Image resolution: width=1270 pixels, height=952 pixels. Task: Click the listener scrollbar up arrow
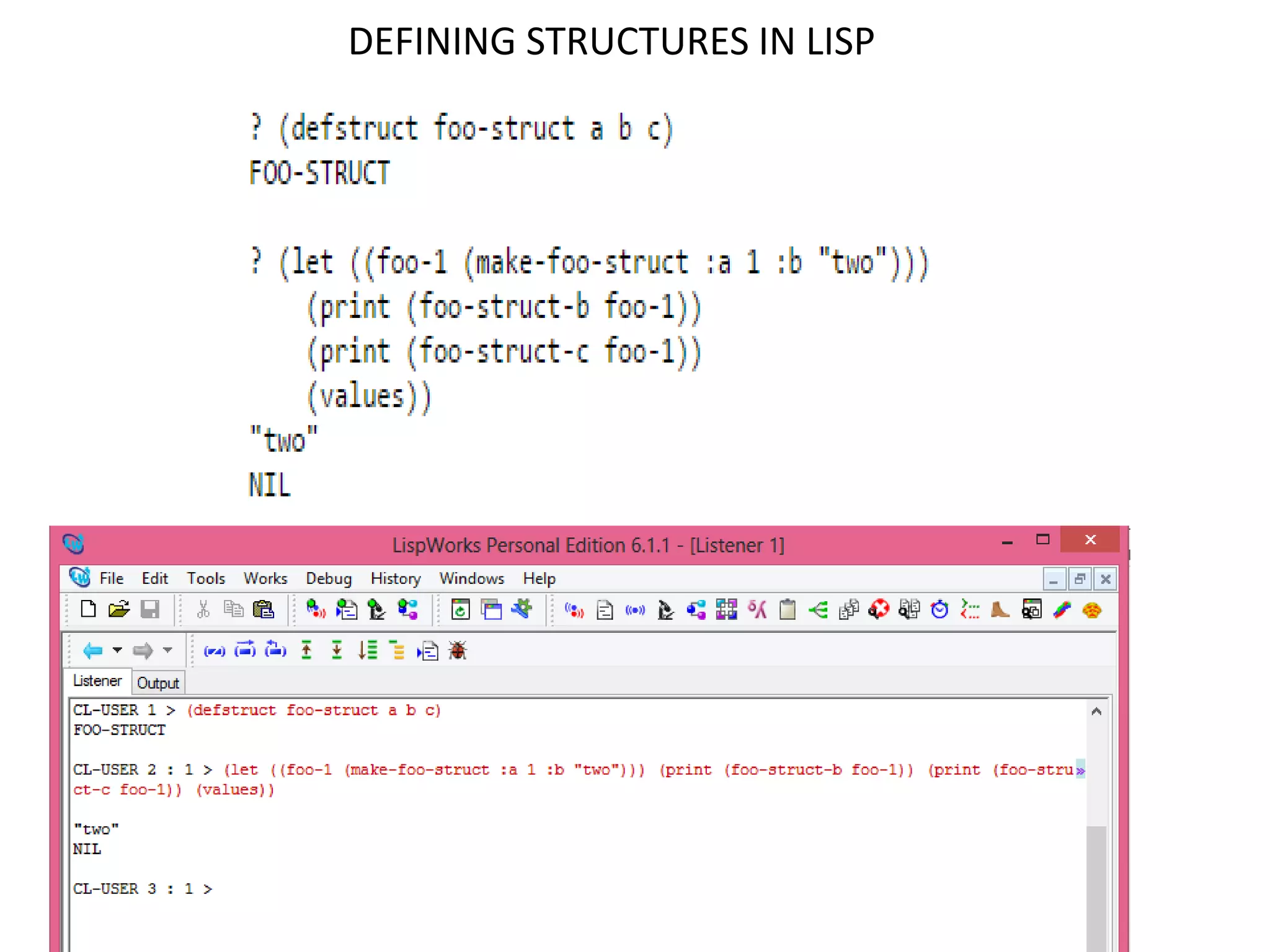coord(1096,712)
